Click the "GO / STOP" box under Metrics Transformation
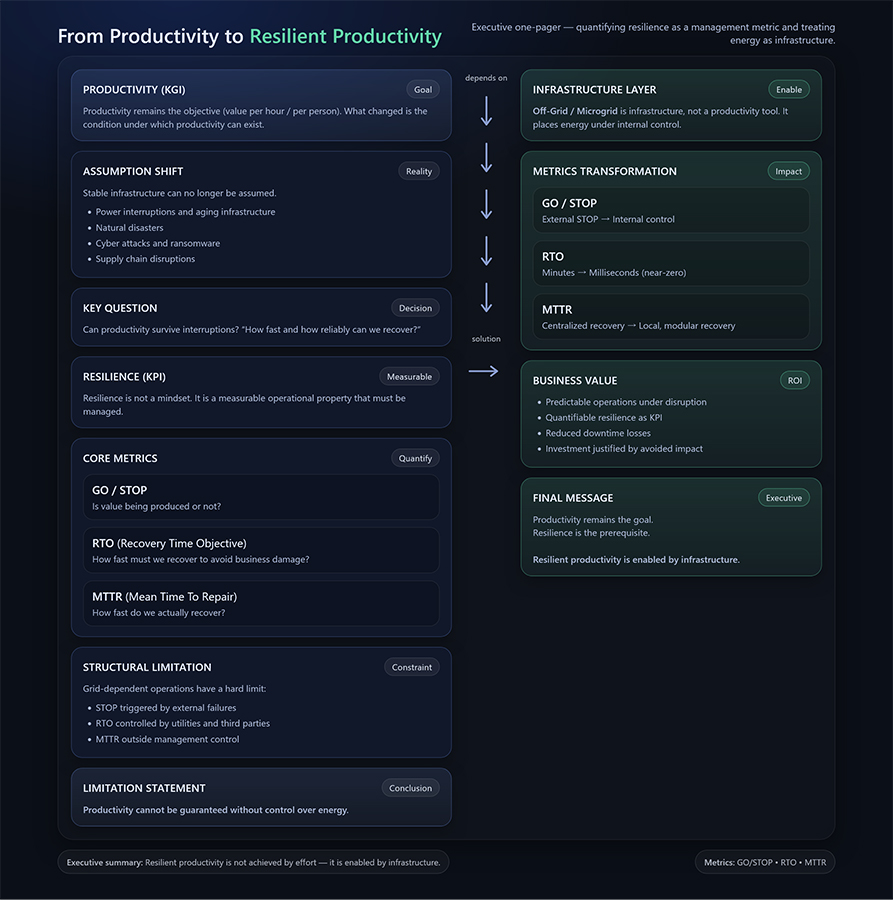Image resolution: width=893 pixels, height=900 pixels. [671, 210]
